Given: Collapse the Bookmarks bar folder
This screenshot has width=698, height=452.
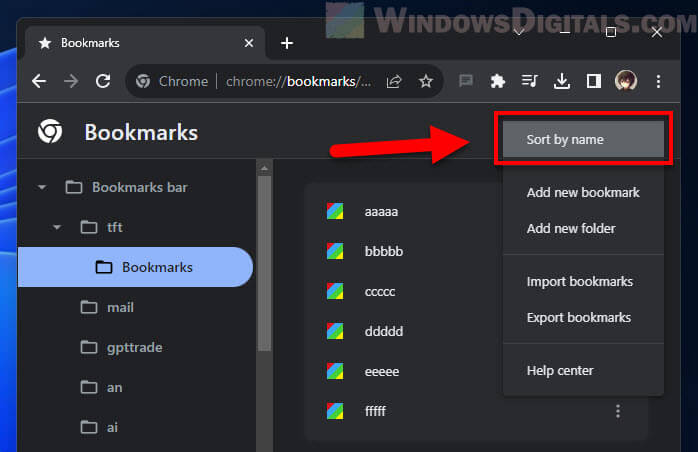Looking at the screenshot, I should click(x=42, y=187).
